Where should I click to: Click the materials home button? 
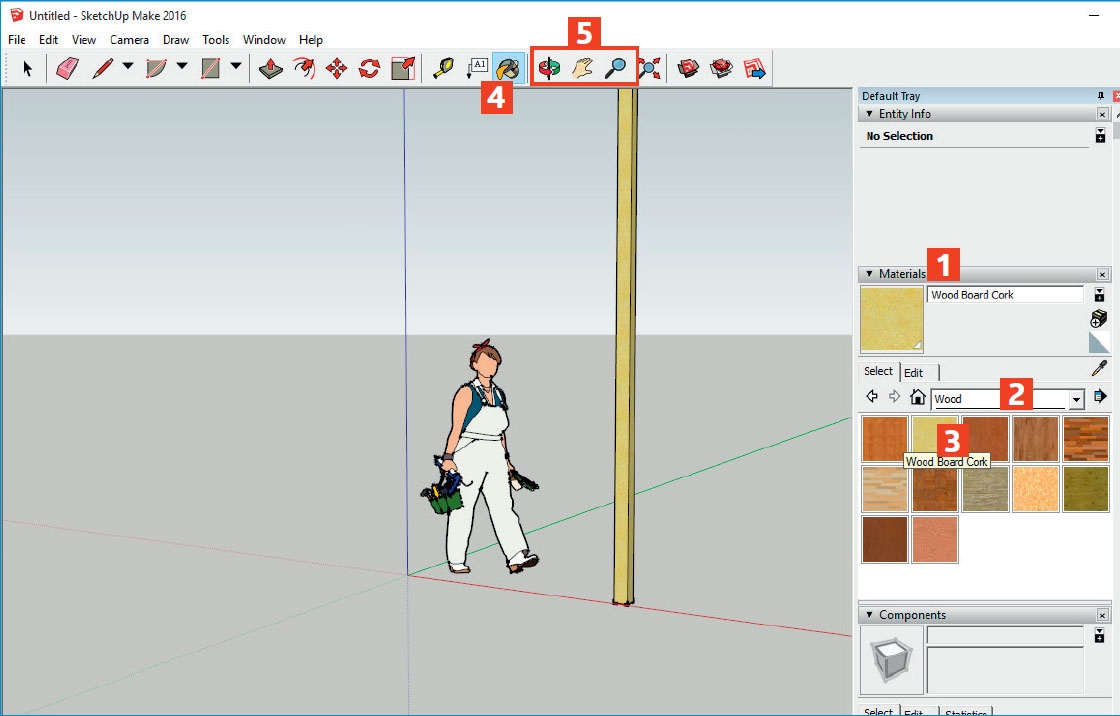click(917, 398)
